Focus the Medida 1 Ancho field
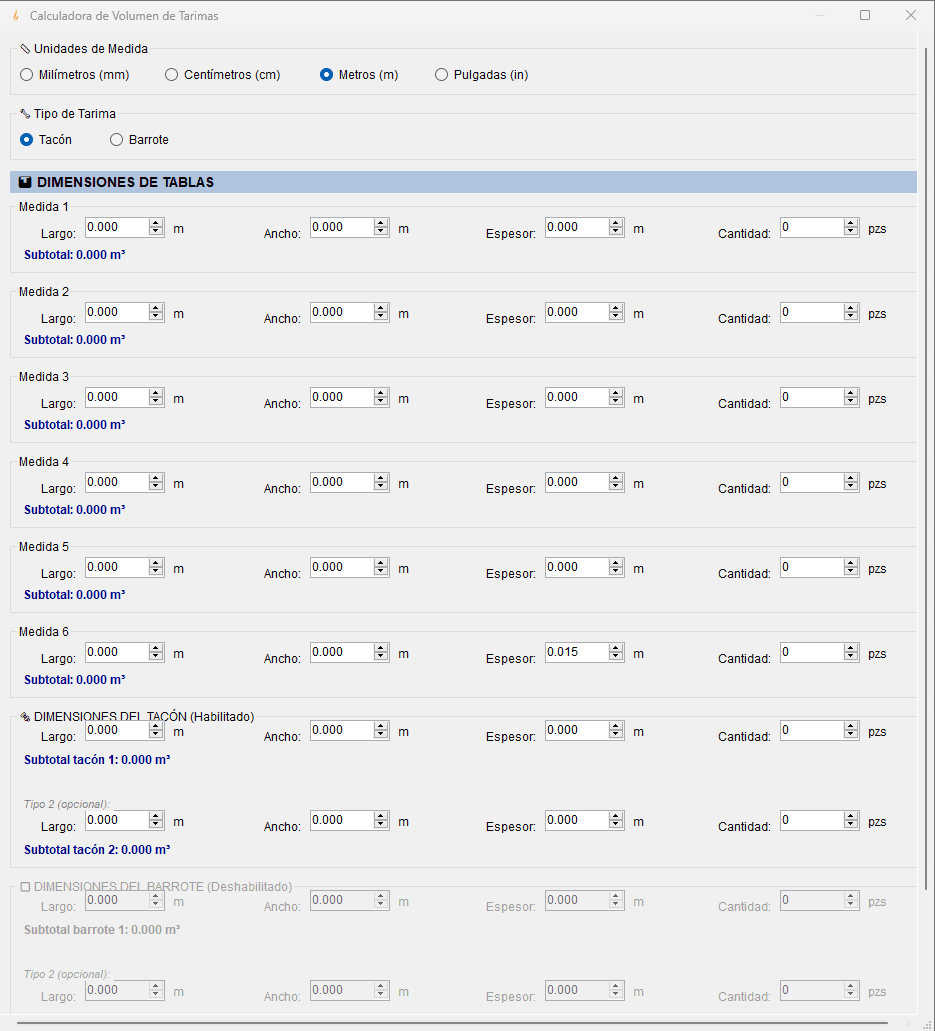Screen dimensions: 935x1031 pos(342,228)
